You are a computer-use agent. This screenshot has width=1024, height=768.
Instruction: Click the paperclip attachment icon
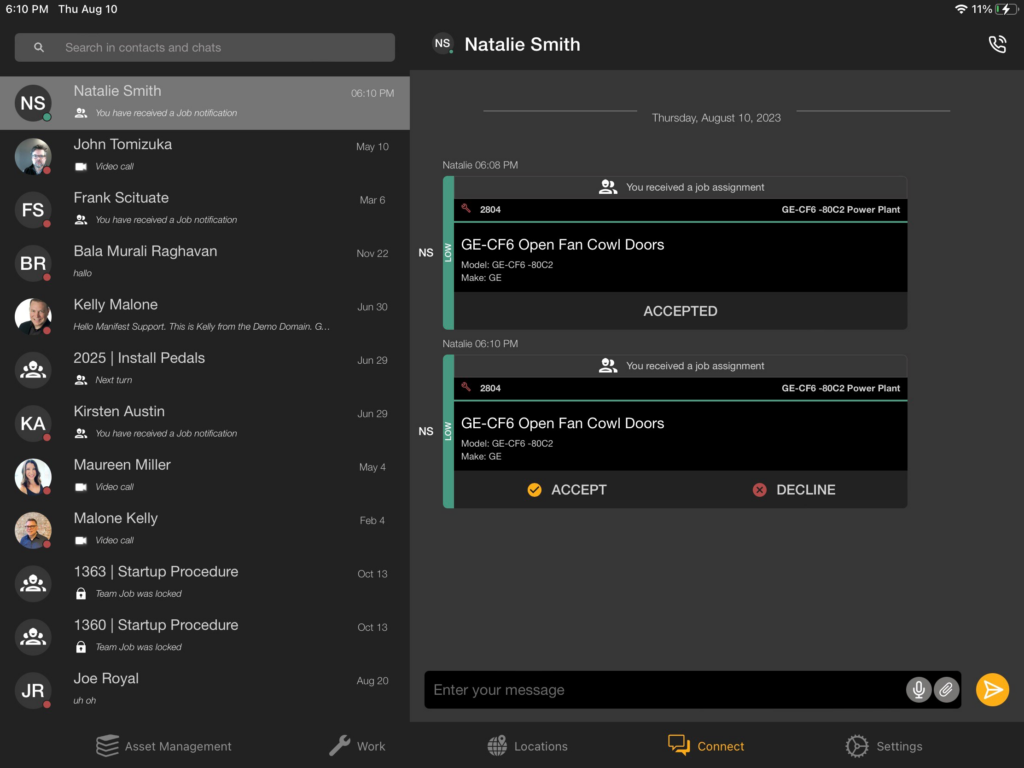click(946, 690)
